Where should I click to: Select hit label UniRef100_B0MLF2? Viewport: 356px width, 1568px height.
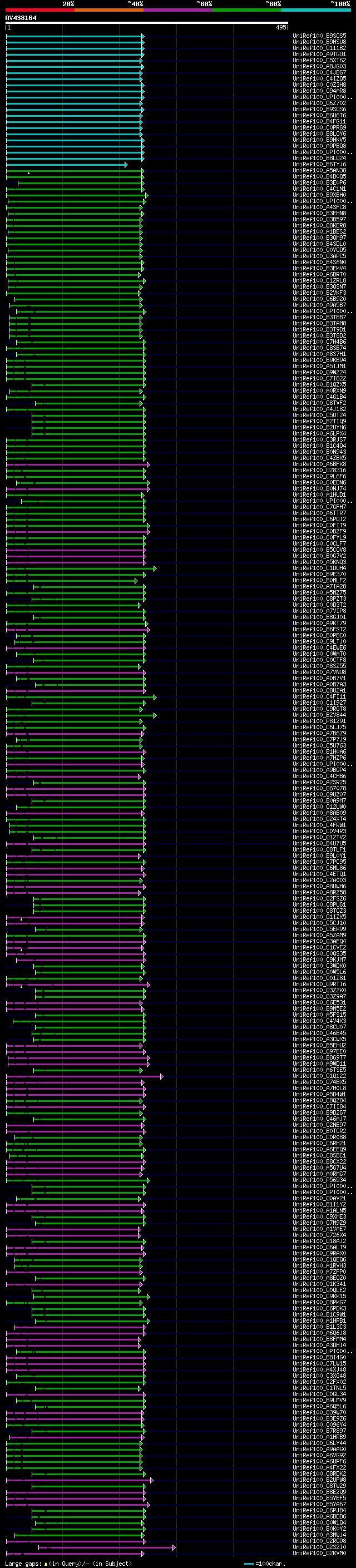point(319,581)
